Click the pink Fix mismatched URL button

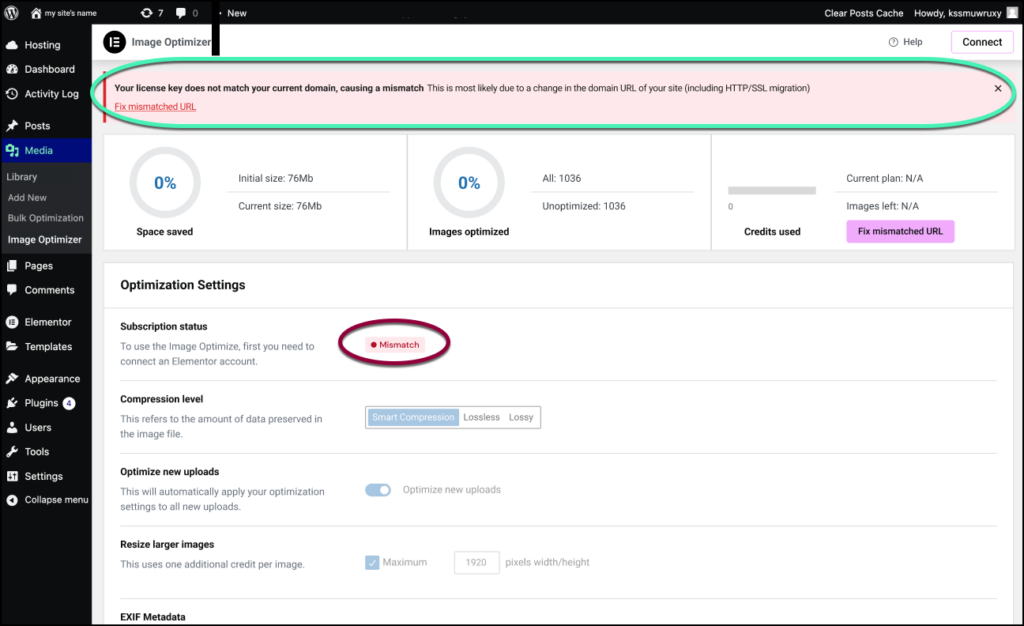(x=900, y=232)
